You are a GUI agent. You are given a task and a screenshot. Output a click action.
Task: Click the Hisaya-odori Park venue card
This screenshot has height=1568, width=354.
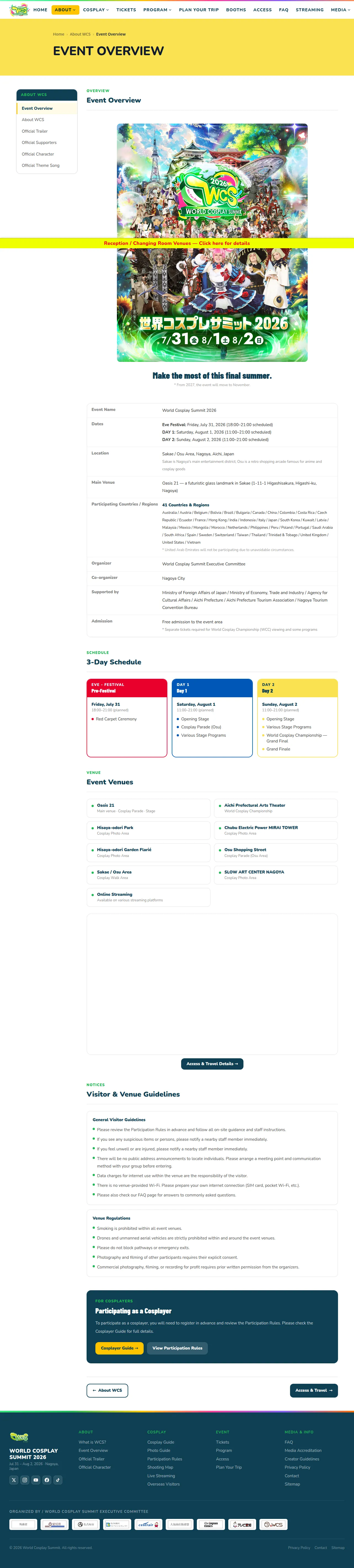tap(148, 830)
